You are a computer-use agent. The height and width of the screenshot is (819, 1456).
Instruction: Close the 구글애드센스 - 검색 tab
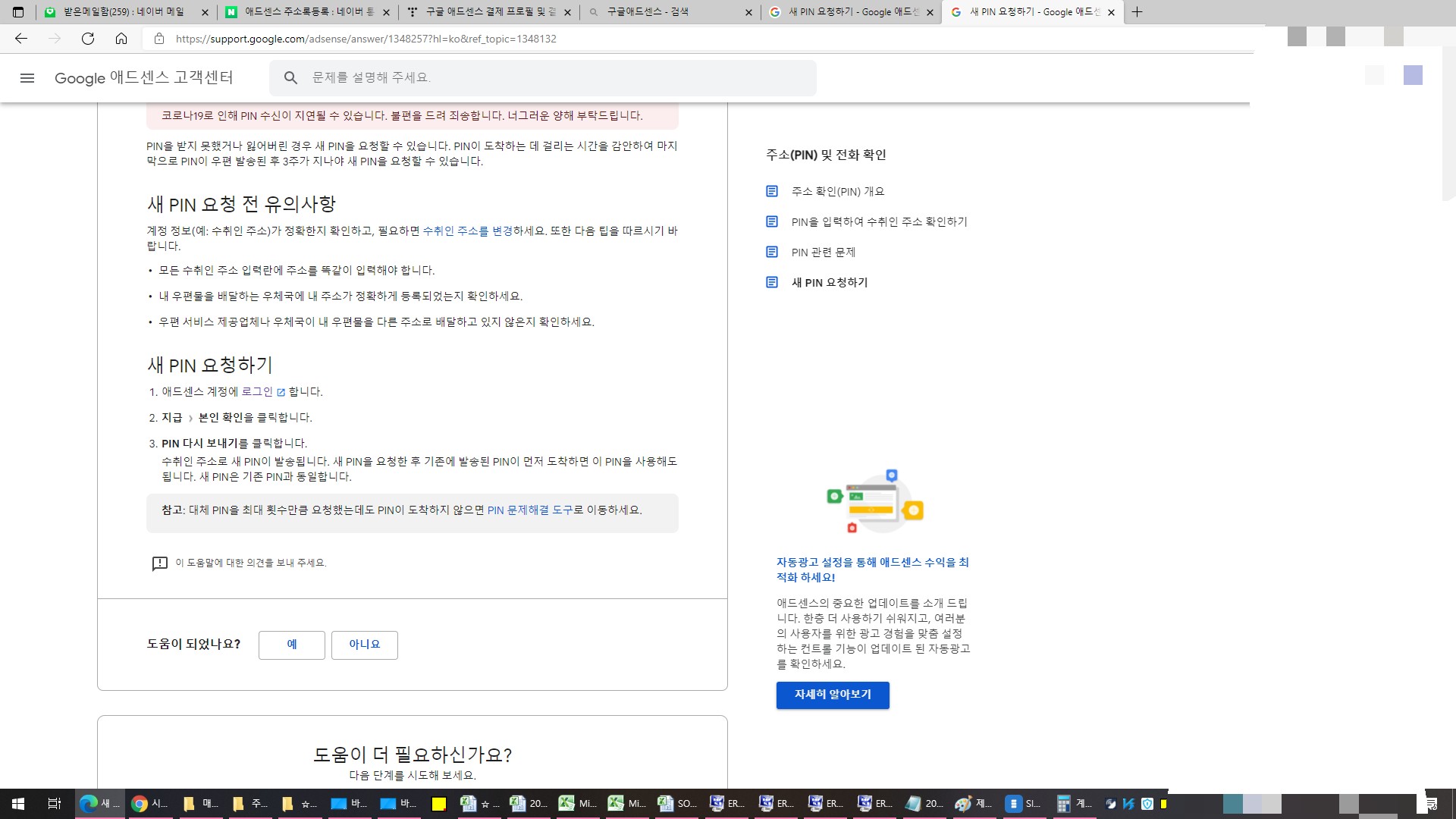click(x=748, y=12)
